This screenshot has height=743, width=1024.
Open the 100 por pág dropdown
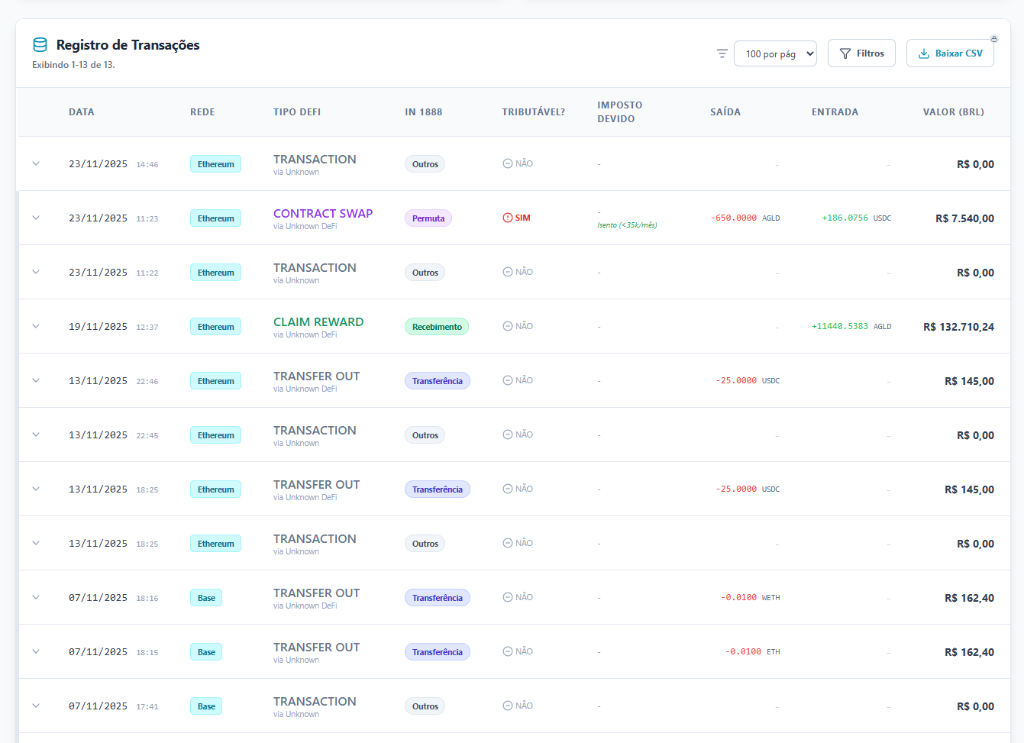pos(775,53)
